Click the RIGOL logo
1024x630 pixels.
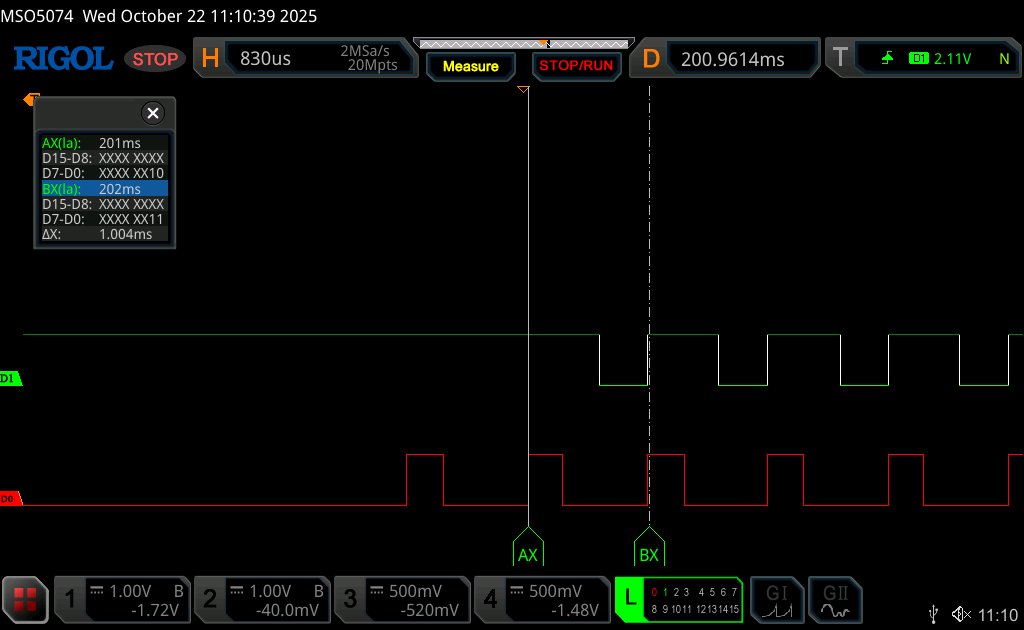62,59
